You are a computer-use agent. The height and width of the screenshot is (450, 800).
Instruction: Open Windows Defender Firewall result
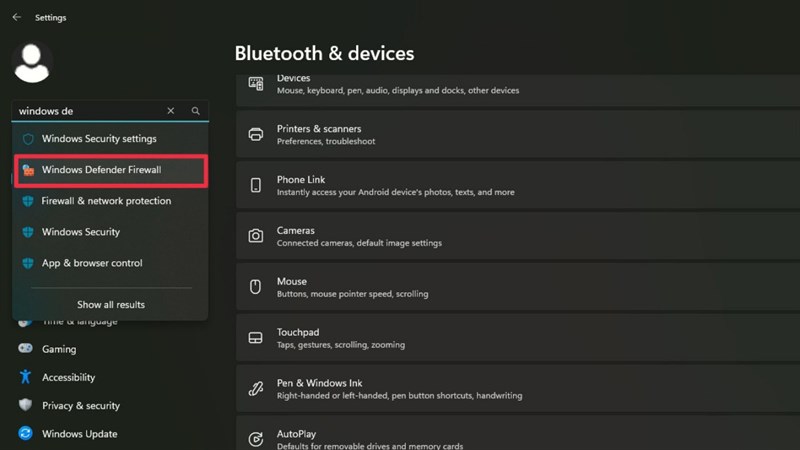point(110,170)
